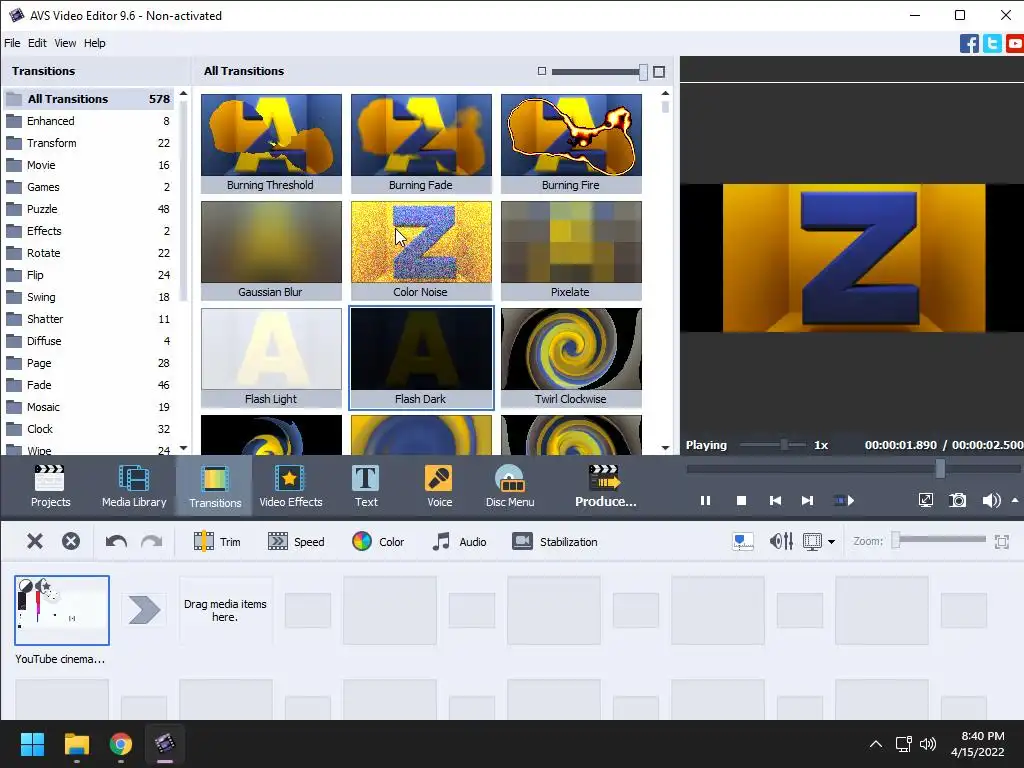The height and width of the screenshot is (768, 1024).
Task: Open File Explorer from taskbar
Action: point(76,744)
